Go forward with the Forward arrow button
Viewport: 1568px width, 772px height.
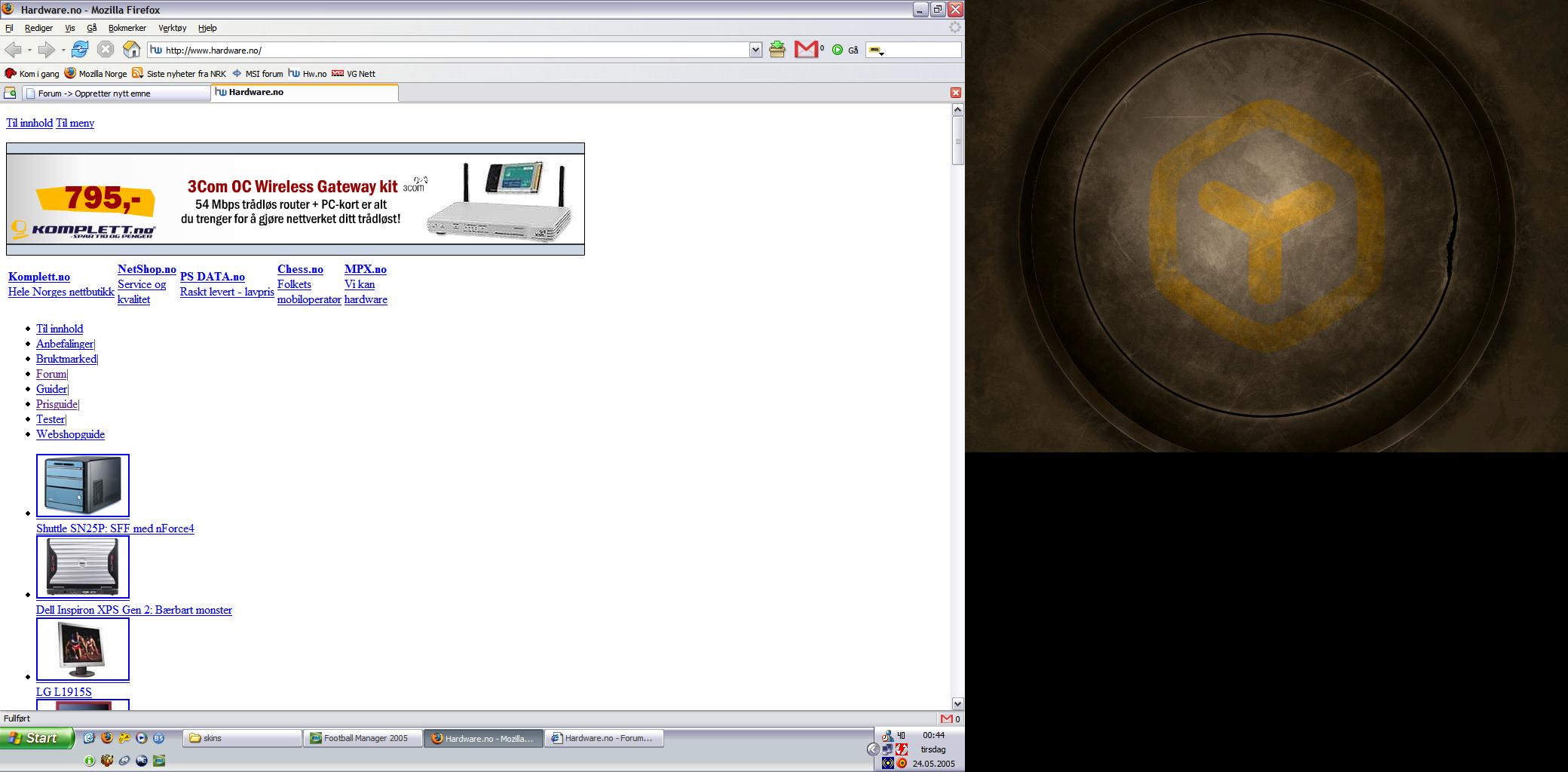pyautogui.click(x=47, y=50)
